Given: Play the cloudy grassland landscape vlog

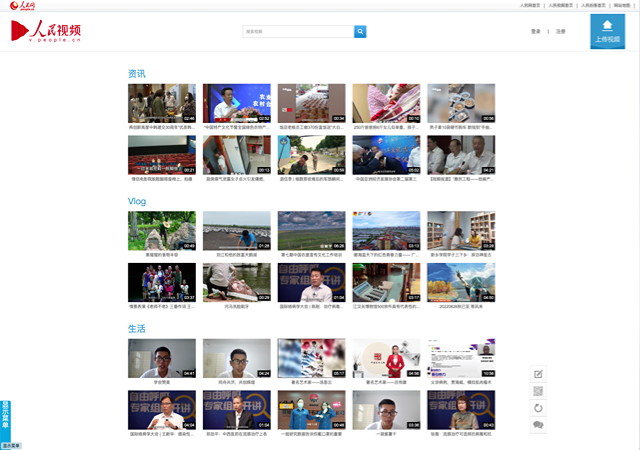Looking at the screenshot, I should click(x=311, y=231).
